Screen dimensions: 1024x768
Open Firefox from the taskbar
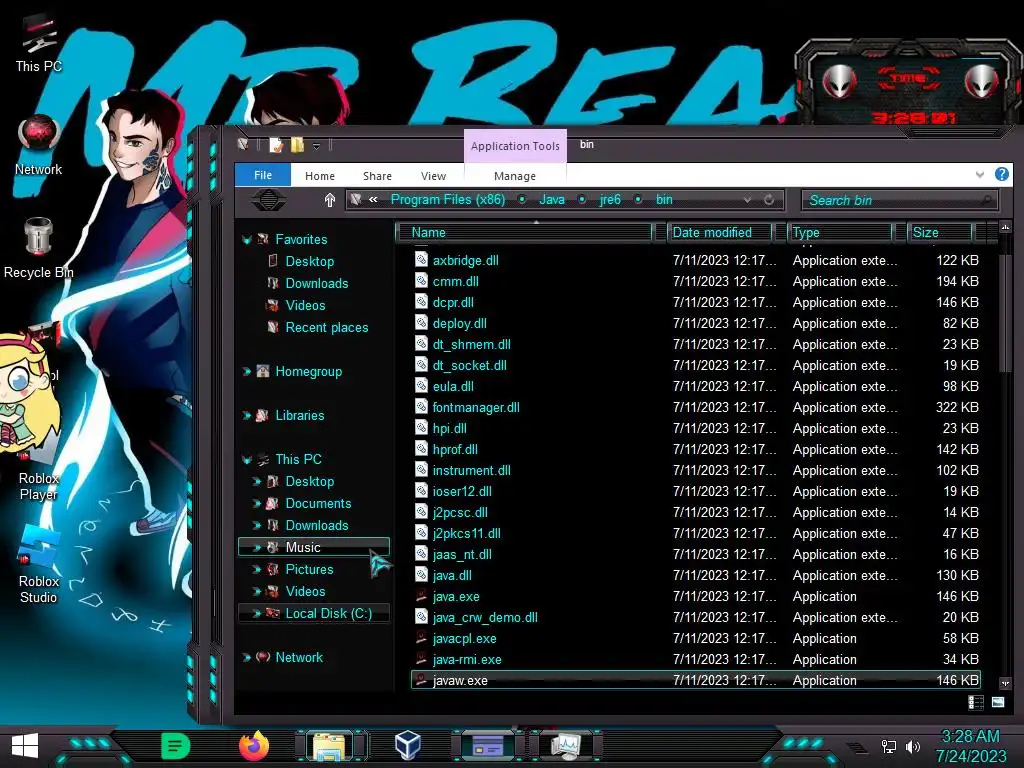253,745
